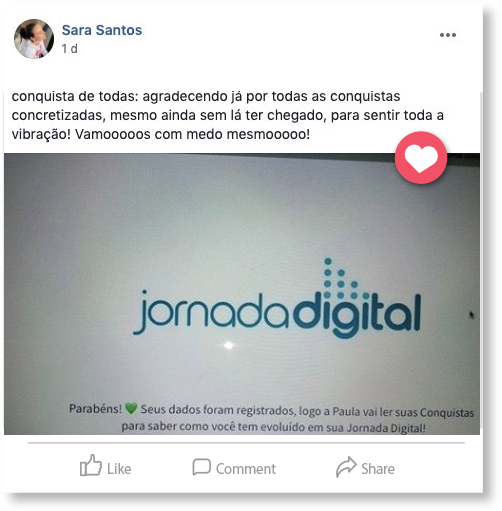Click the Share arrow icon
The width and height of the screenshot is (502, 511).
[x=346, y=467]
